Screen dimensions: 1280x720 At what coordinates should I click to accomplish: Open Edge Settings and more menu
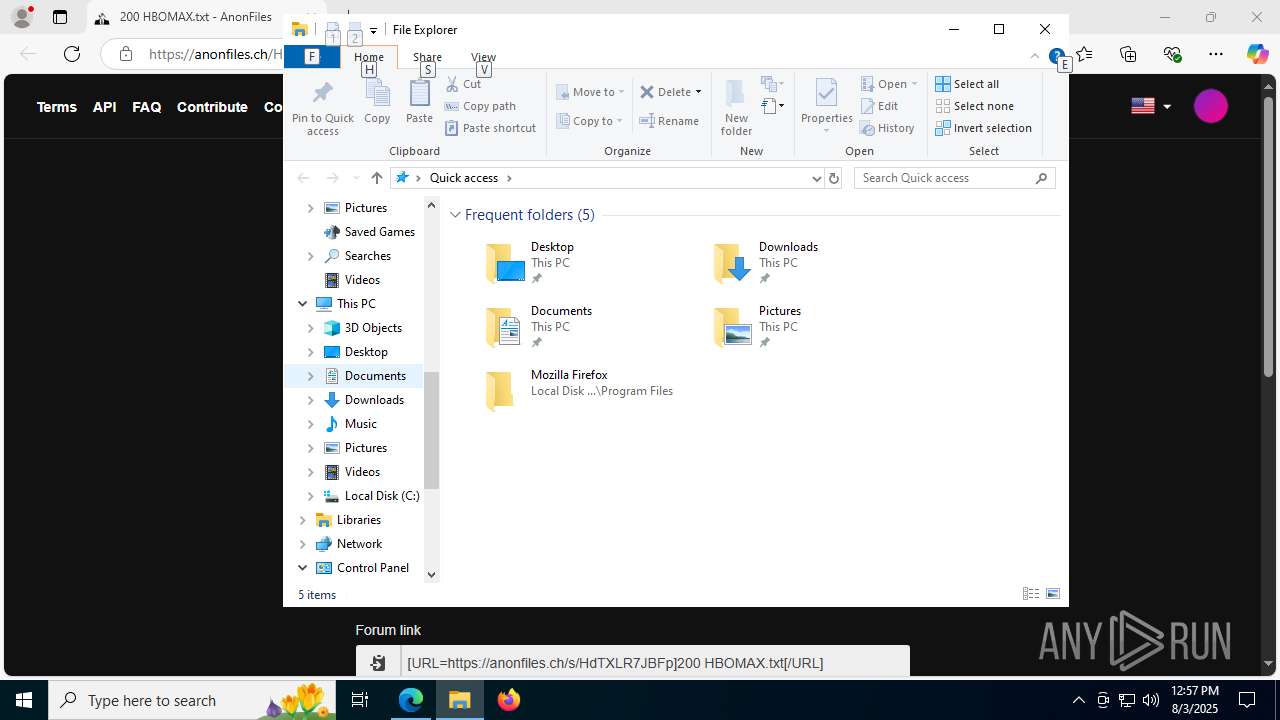coord(1216,54)
